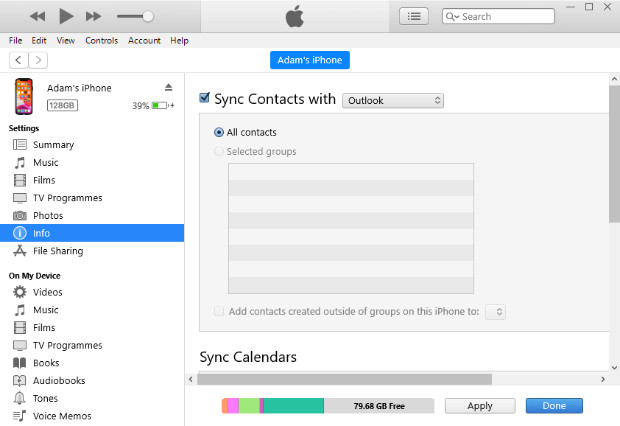620x426 pixels.
Task: Click the horizontal scrollbar thumb
Action: [344, 379]
